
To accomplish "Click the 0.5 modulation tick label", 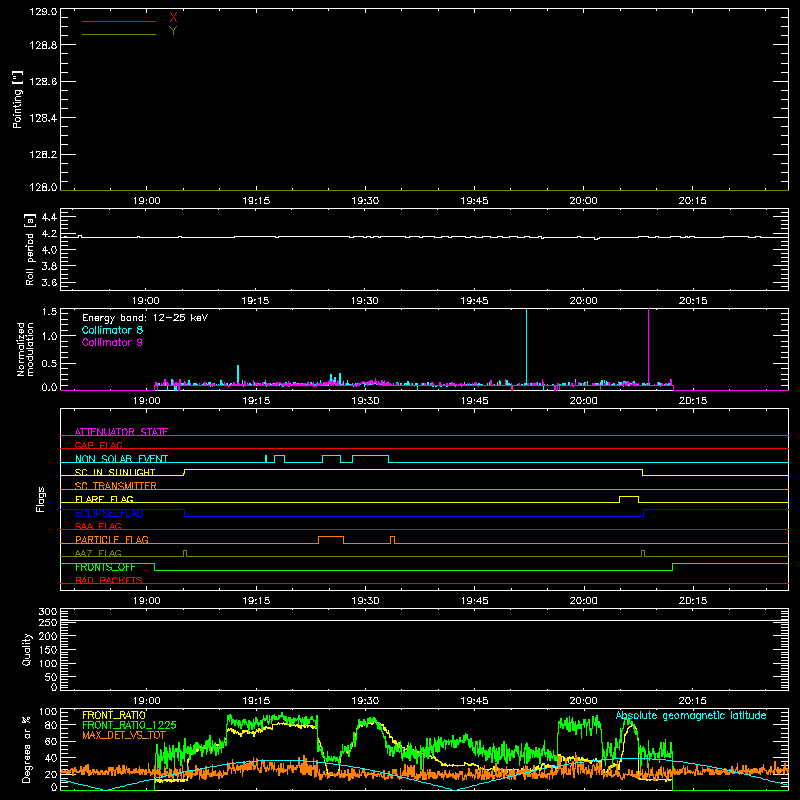I will tap(49, 363).
